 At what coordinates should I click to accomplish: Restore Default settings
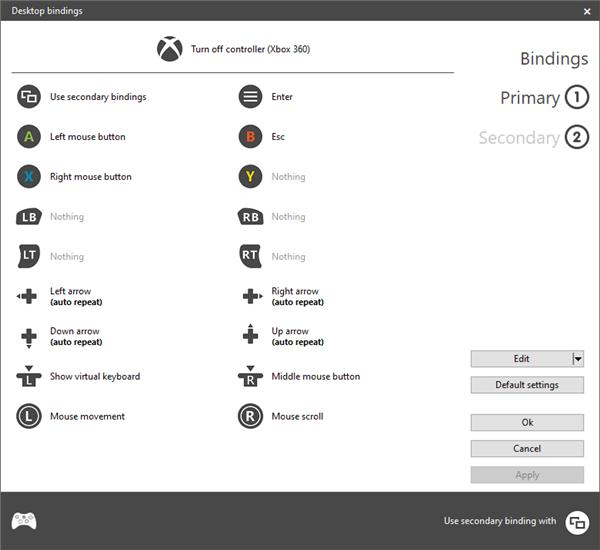[x=527, y=385]
